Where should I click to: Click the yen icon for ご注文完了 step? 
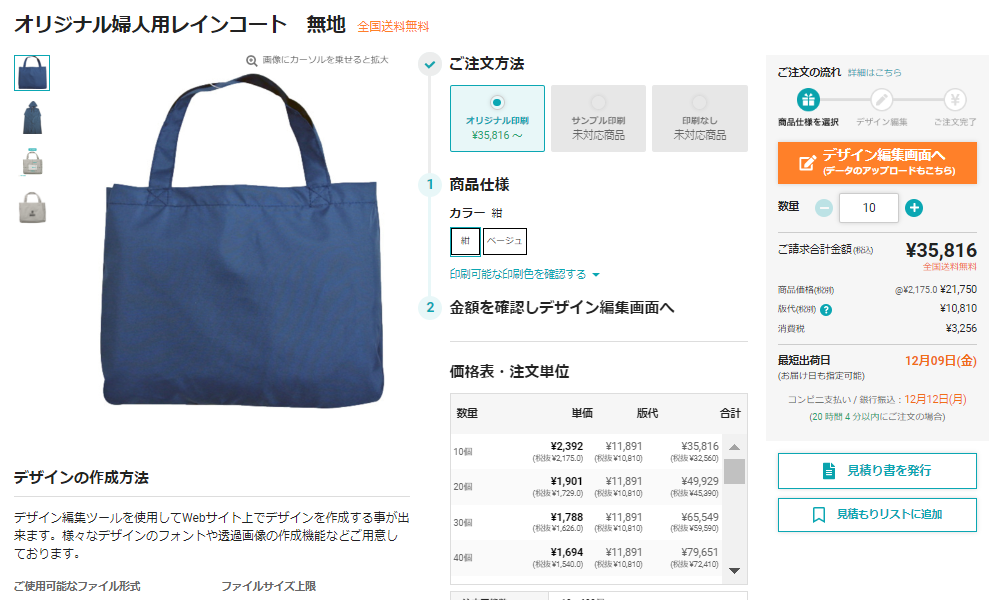954,100
